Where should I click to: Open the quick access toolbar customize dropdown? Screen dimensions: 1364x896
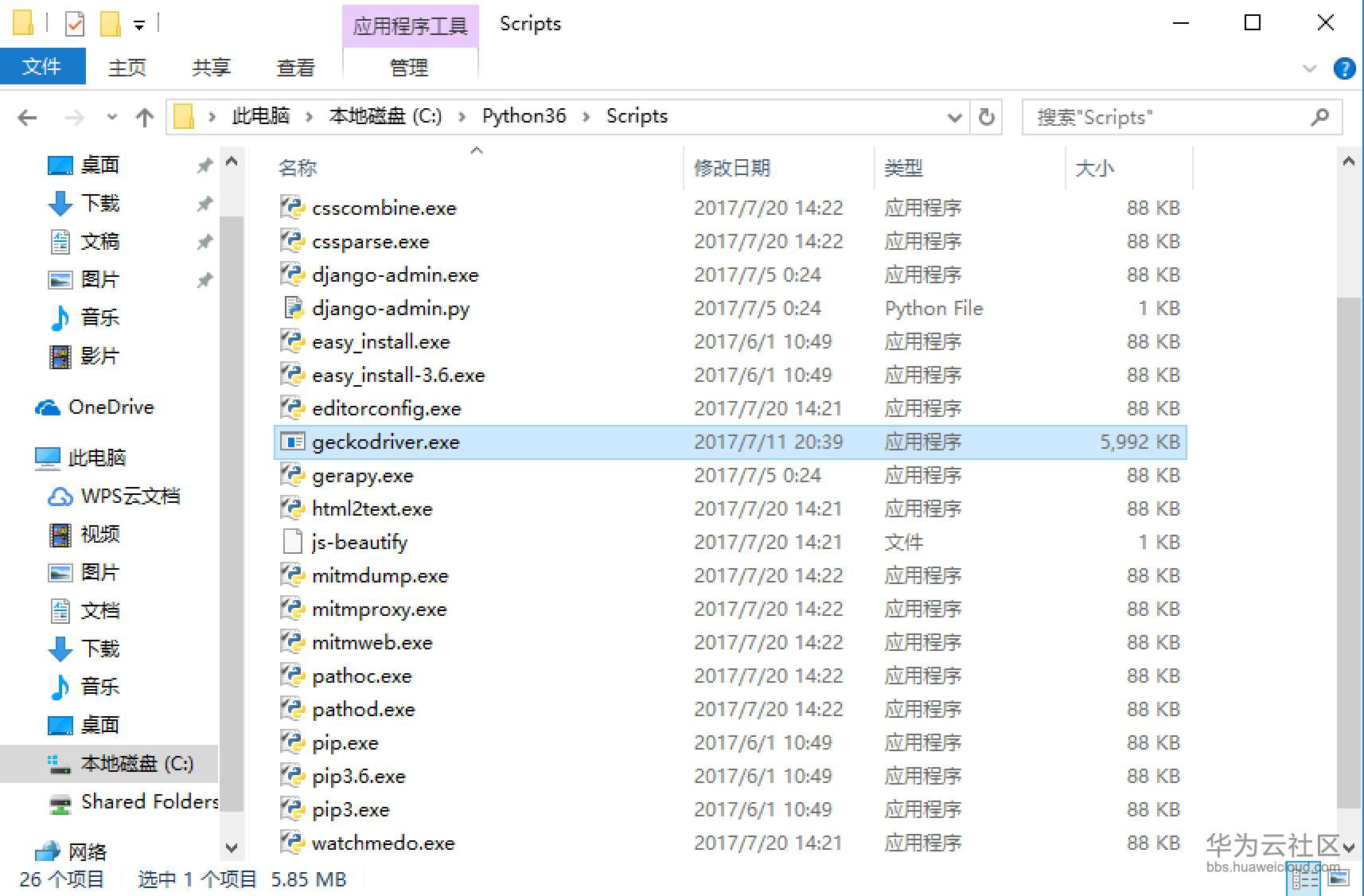(139, 25)
